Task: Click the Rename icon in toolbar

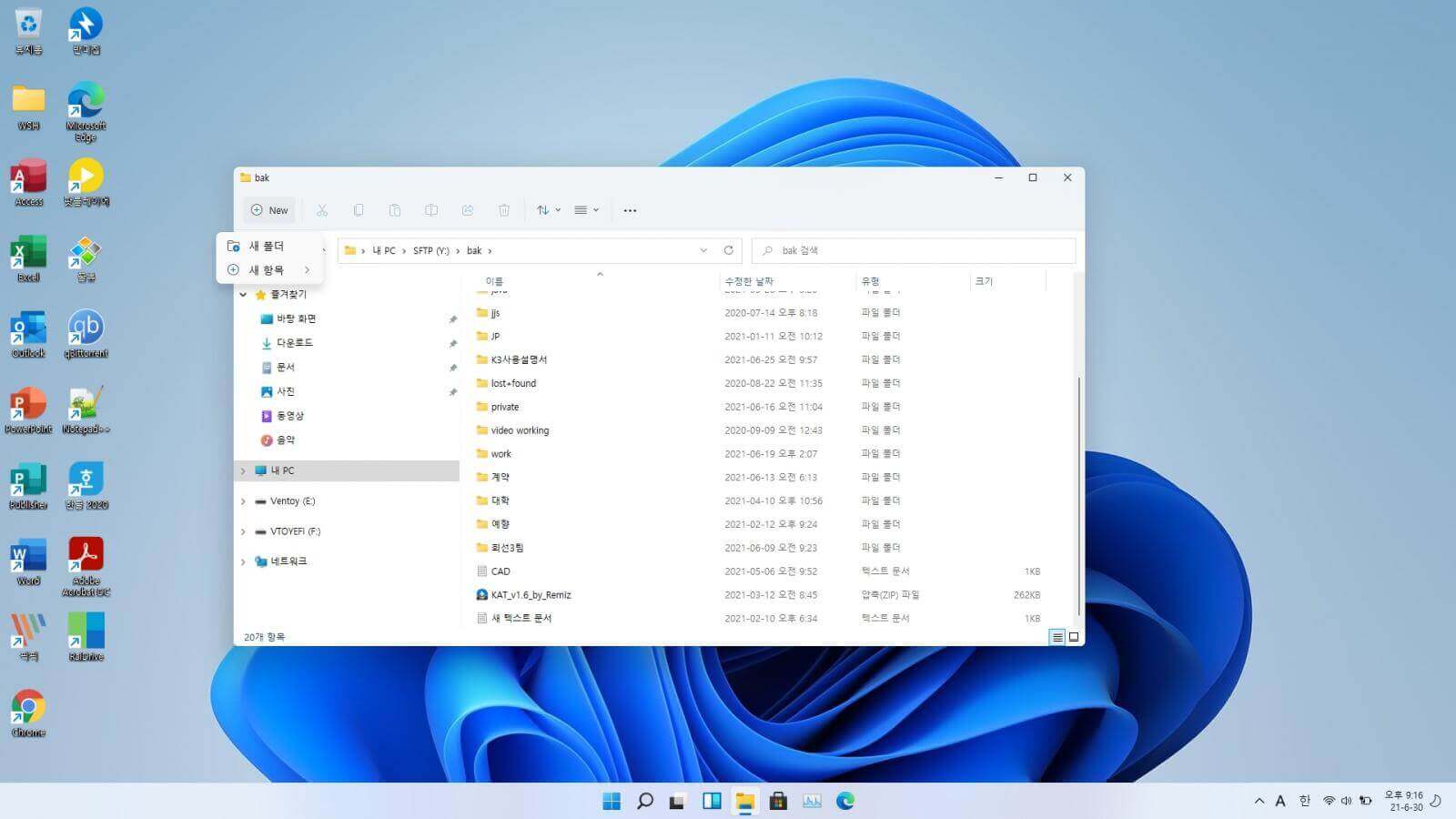Action: click(431, 210)
